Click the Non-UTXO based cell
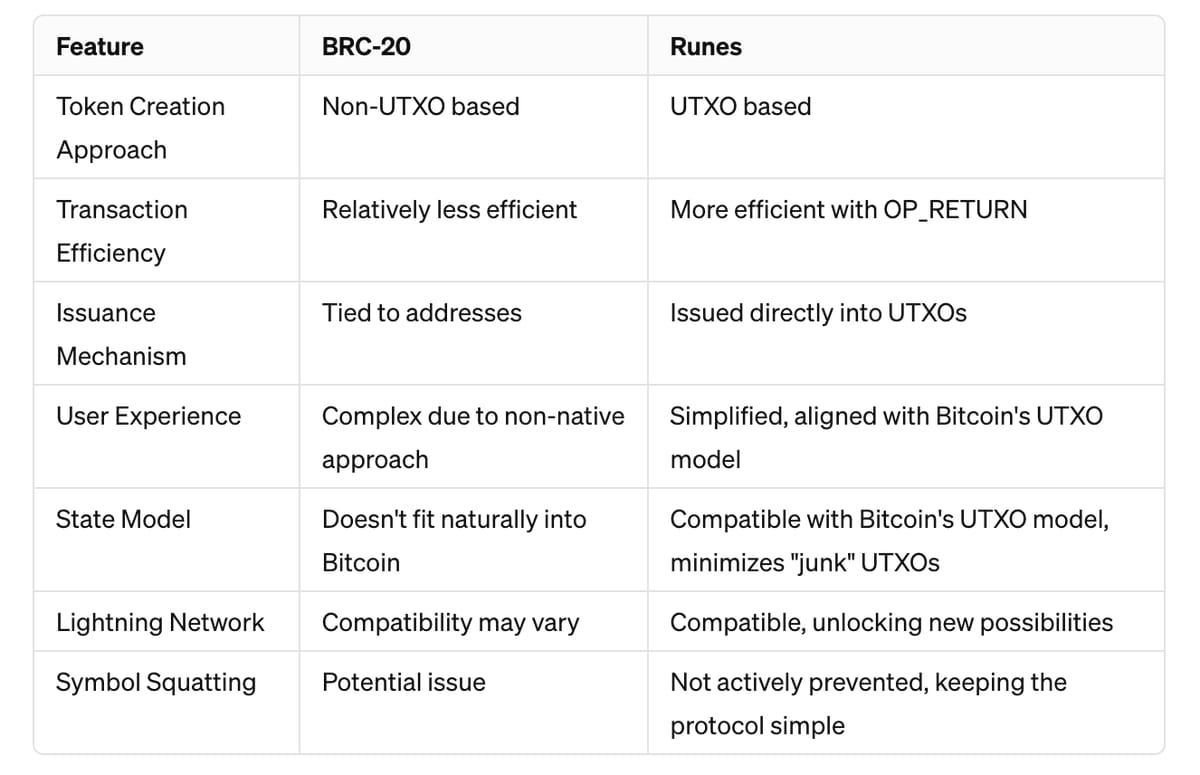Viewport: 1200px width, 775px height. (421, 107)
